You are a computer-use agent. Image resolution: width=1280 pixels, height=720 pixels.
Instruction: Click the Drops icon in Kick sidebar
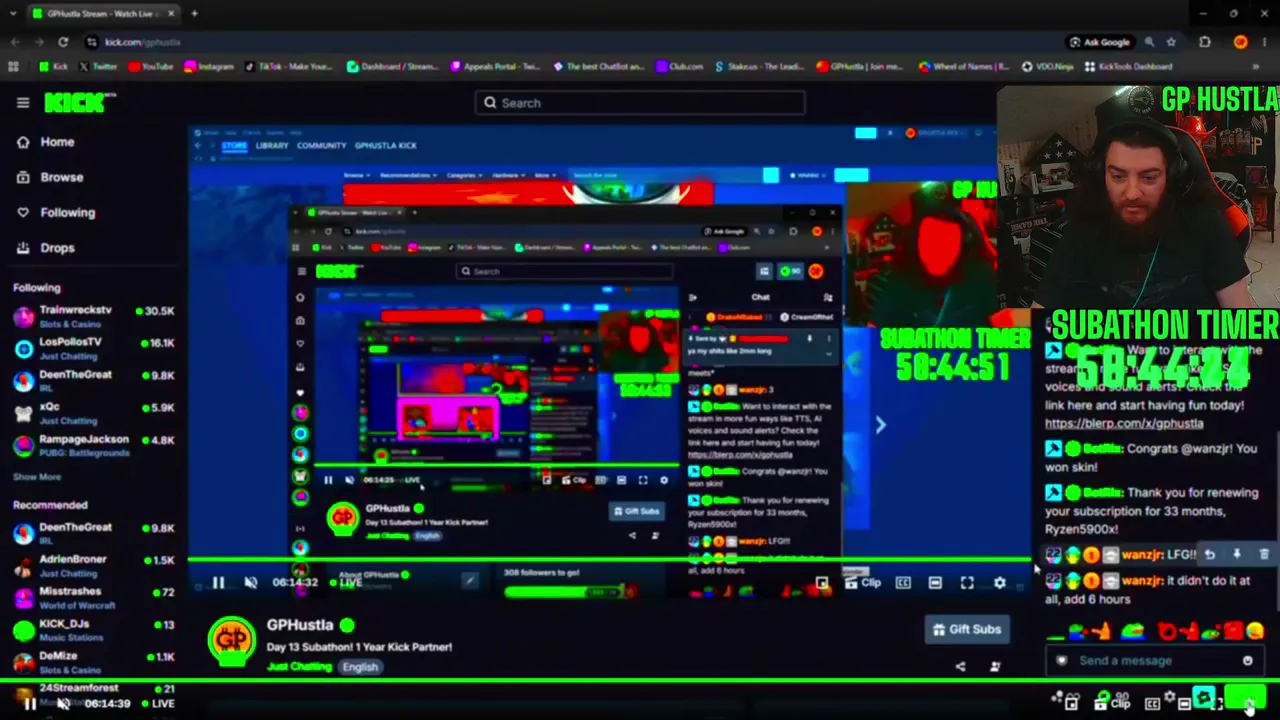(x=23, y=247)
